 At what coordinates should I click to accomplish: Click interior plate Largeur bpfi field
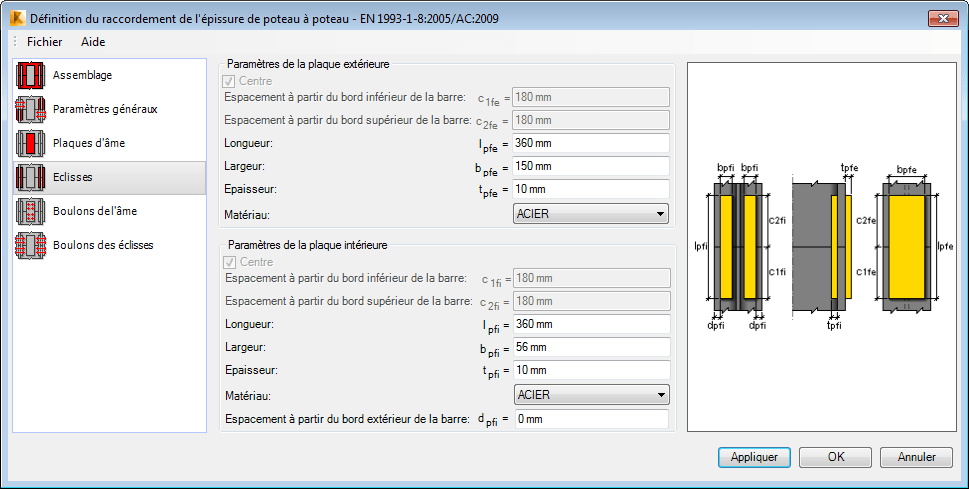(592, 347)
